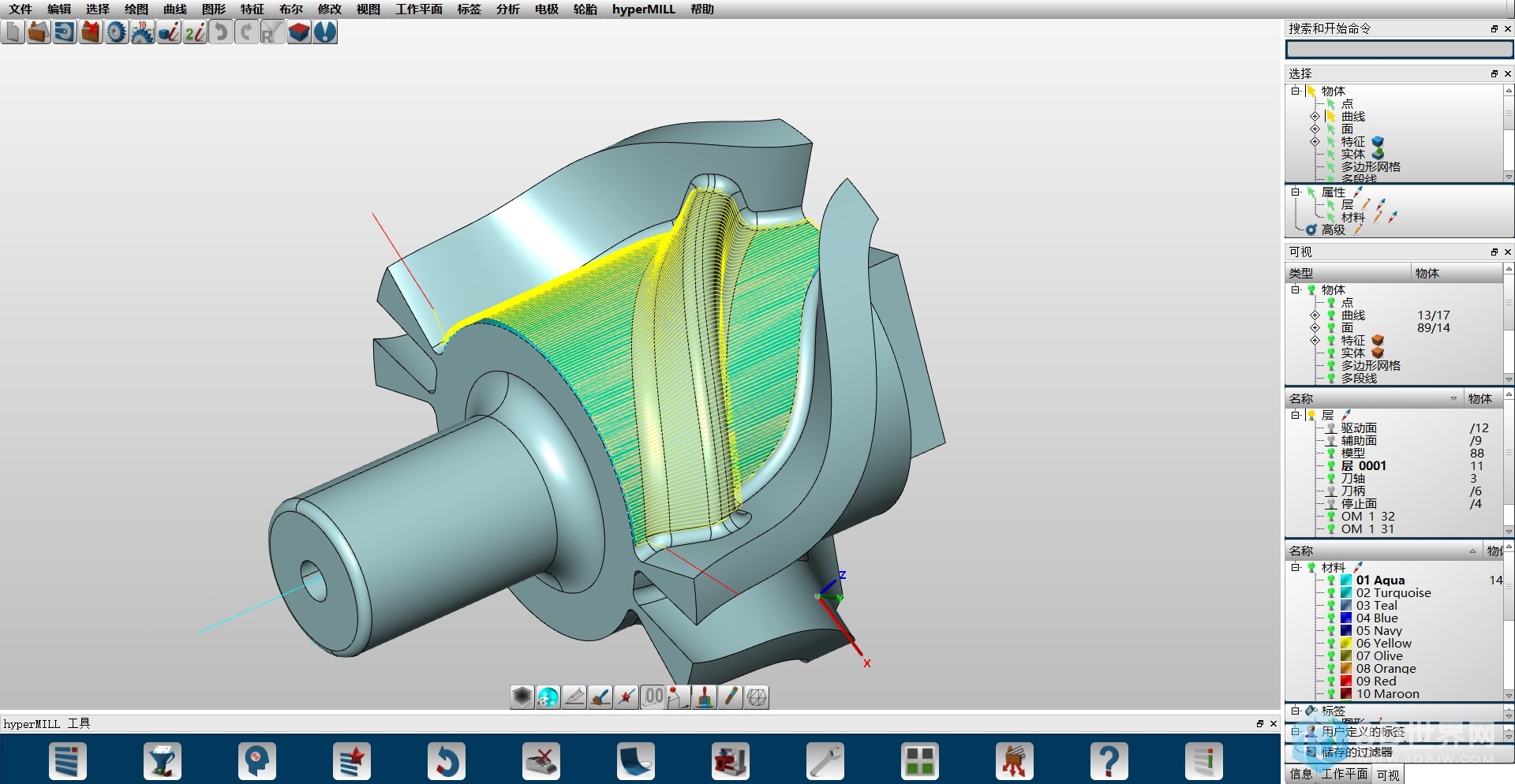The image size is (1515, 784).
Task: Toggle visibility bulb for 曲线 in 可视 panel
Action: click(1331, 315)
